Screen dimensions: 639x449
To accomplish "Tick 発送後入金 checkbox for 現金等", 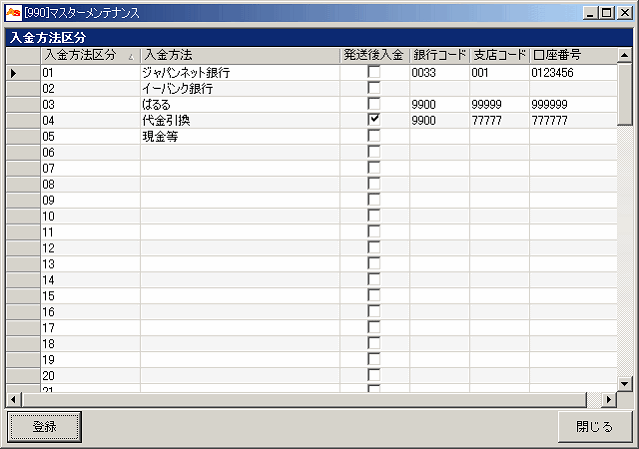I will (x=374, y=136).
